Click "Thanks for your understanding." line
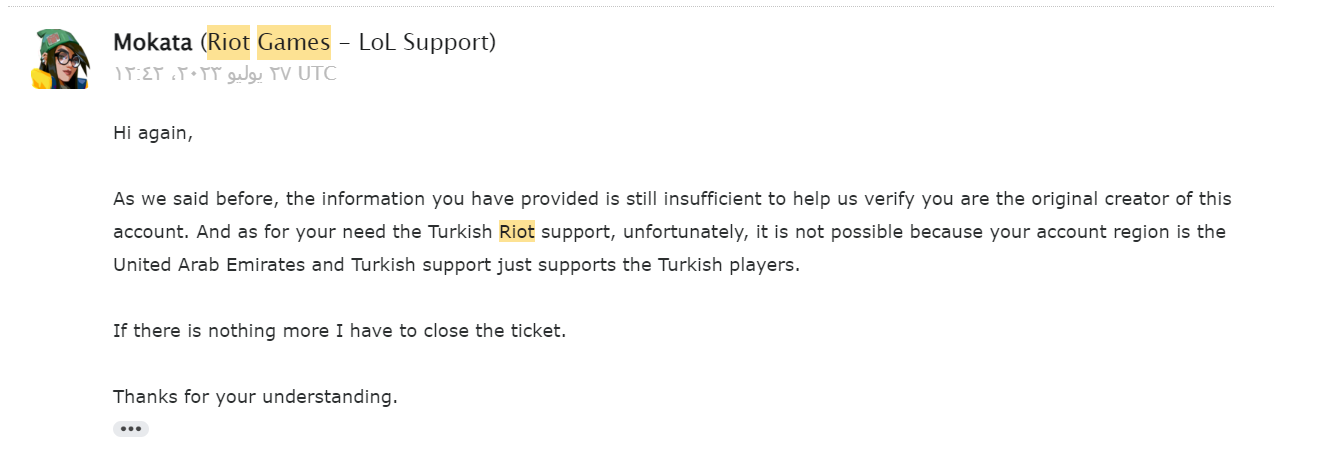Image resolution: width=1335 pixels, height=466 pixels. pyautogui.click(x=255, y=396)
